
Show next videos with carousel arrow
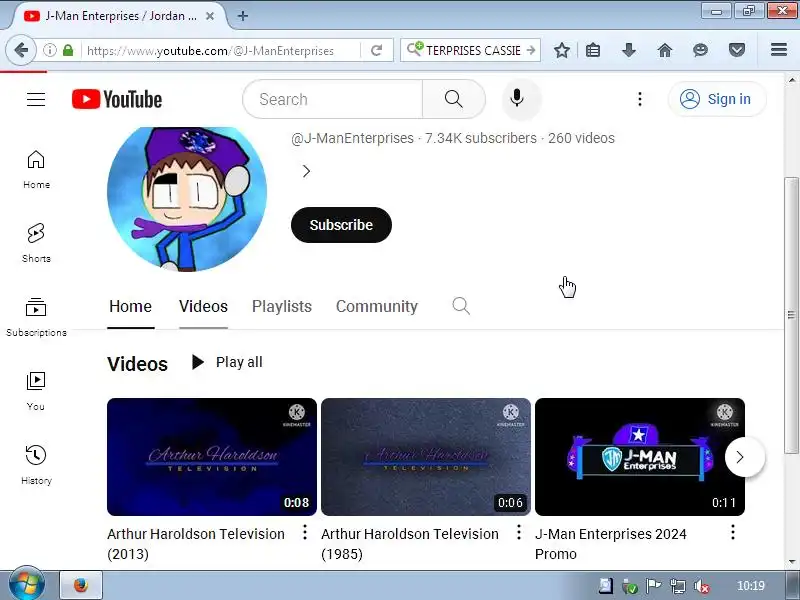[x=744, y=457]
